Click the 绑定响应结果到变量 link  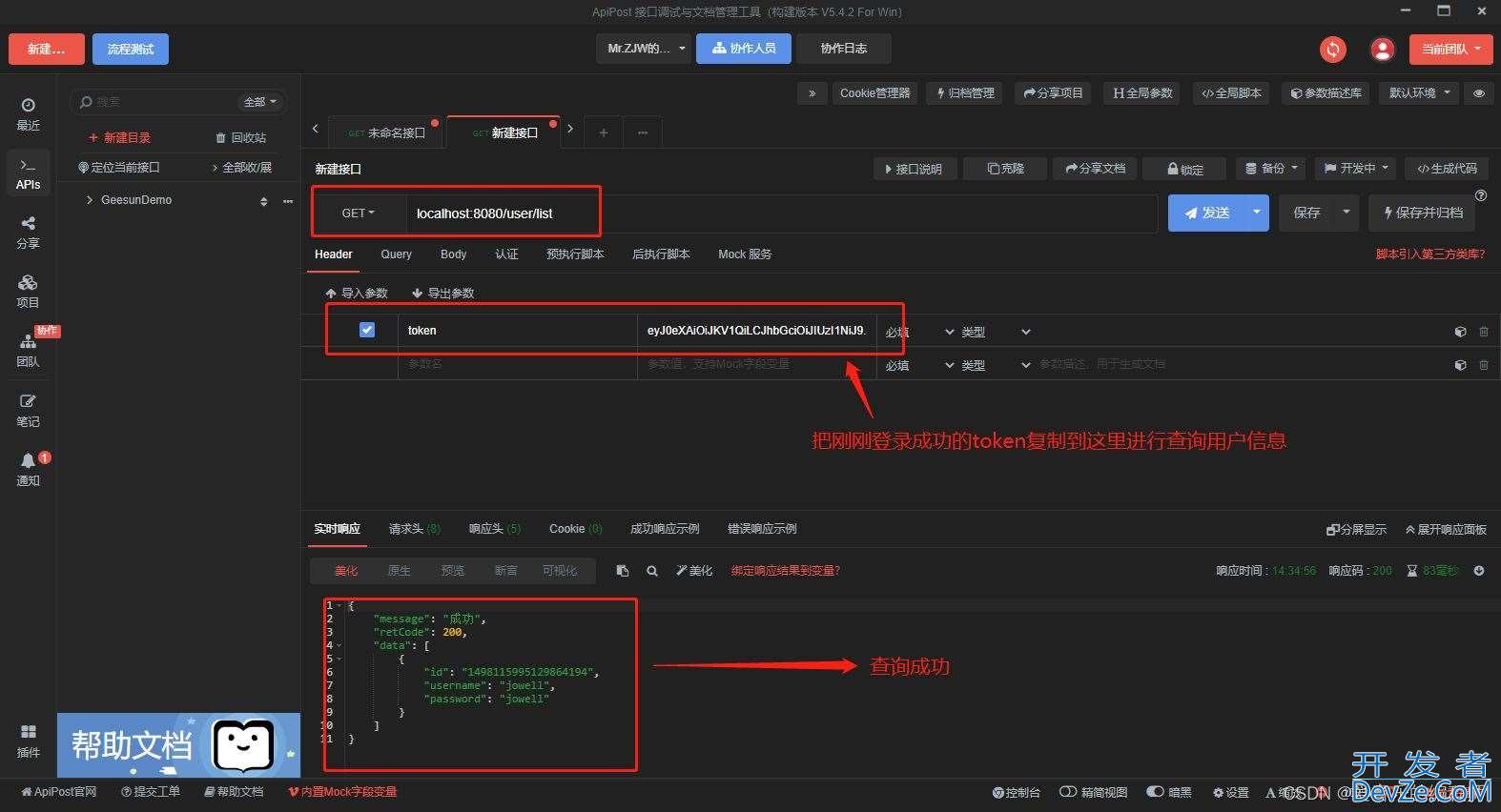pos(786,571)
